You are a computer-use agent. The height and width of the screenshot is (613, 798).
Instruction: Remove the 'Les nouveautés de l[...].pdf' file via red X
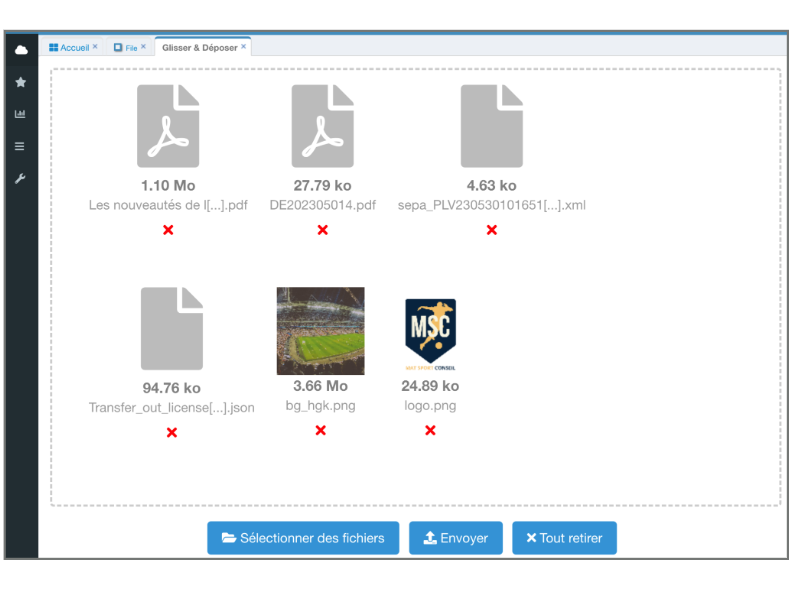tap(168, 230)
